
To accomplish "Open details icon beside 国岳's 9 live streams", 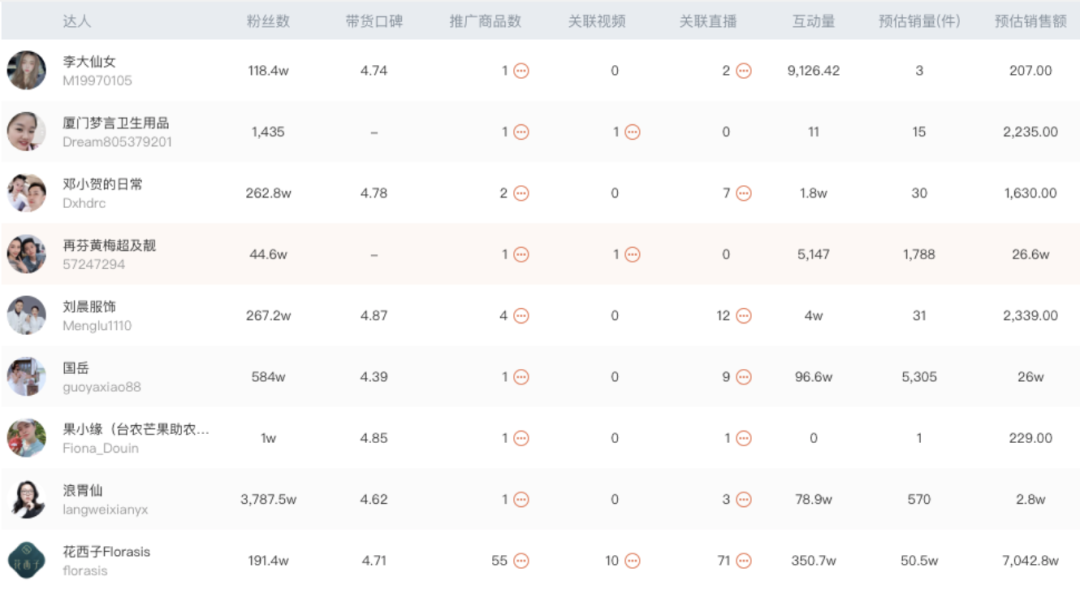I will [x=744, y=377].
